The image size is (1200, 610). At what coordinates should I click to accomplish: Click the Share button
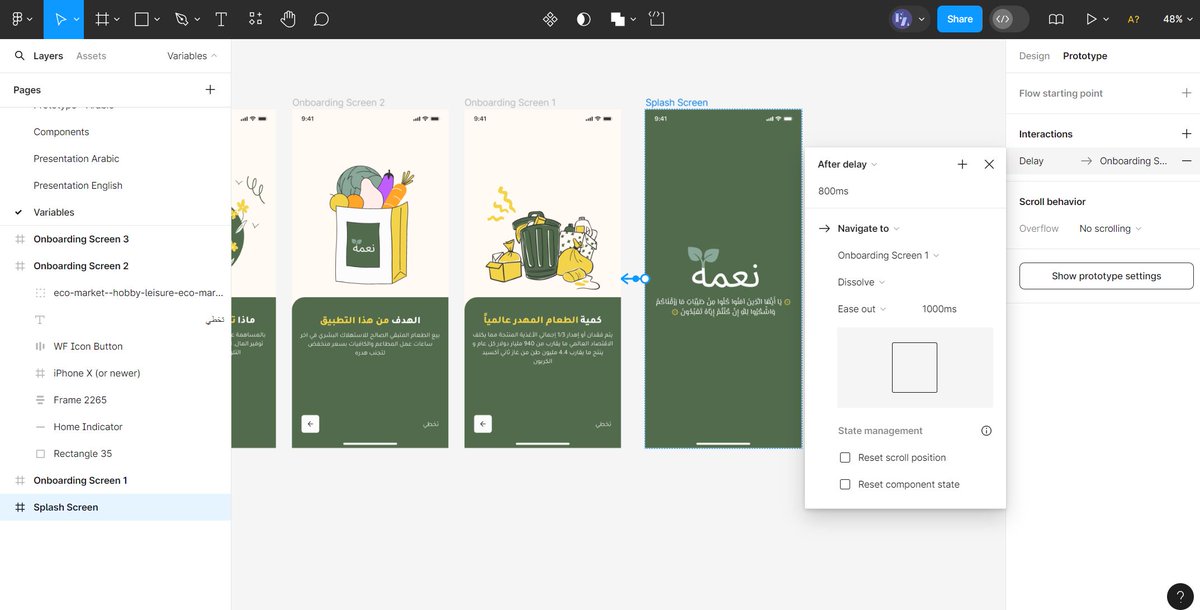(959, 19)
